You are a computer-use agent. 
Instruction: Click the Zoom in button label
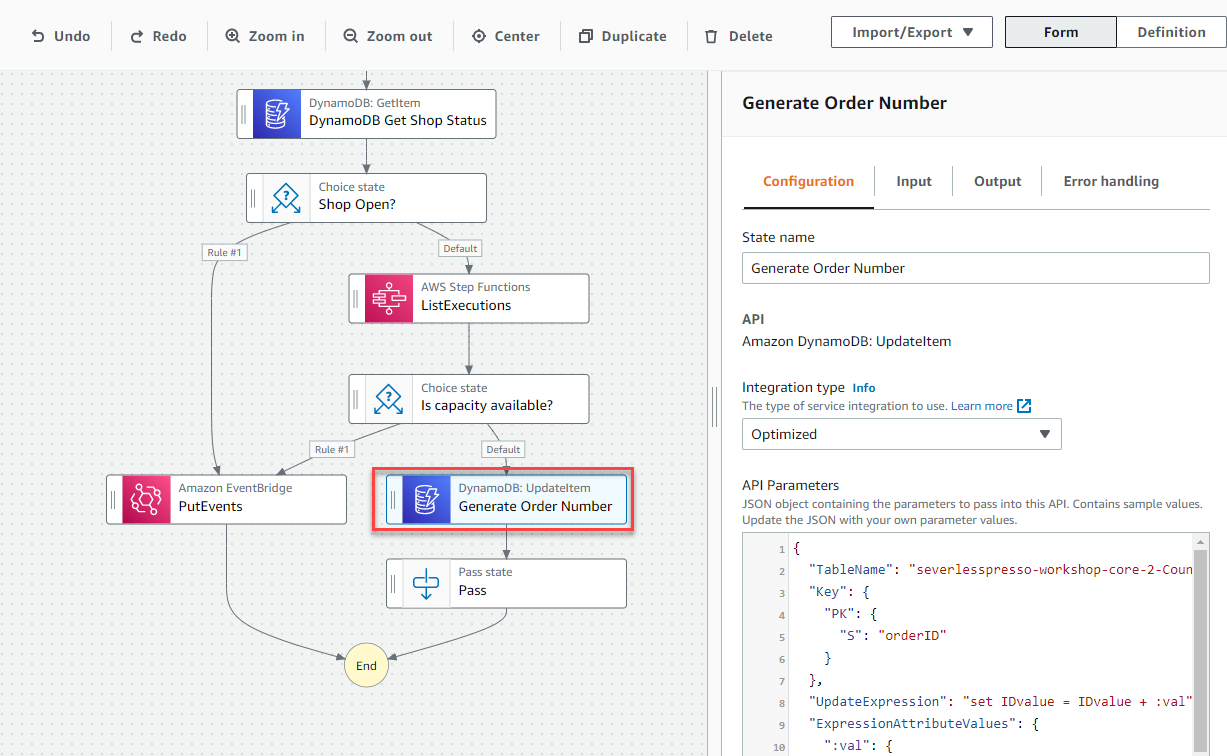(277, 36)
